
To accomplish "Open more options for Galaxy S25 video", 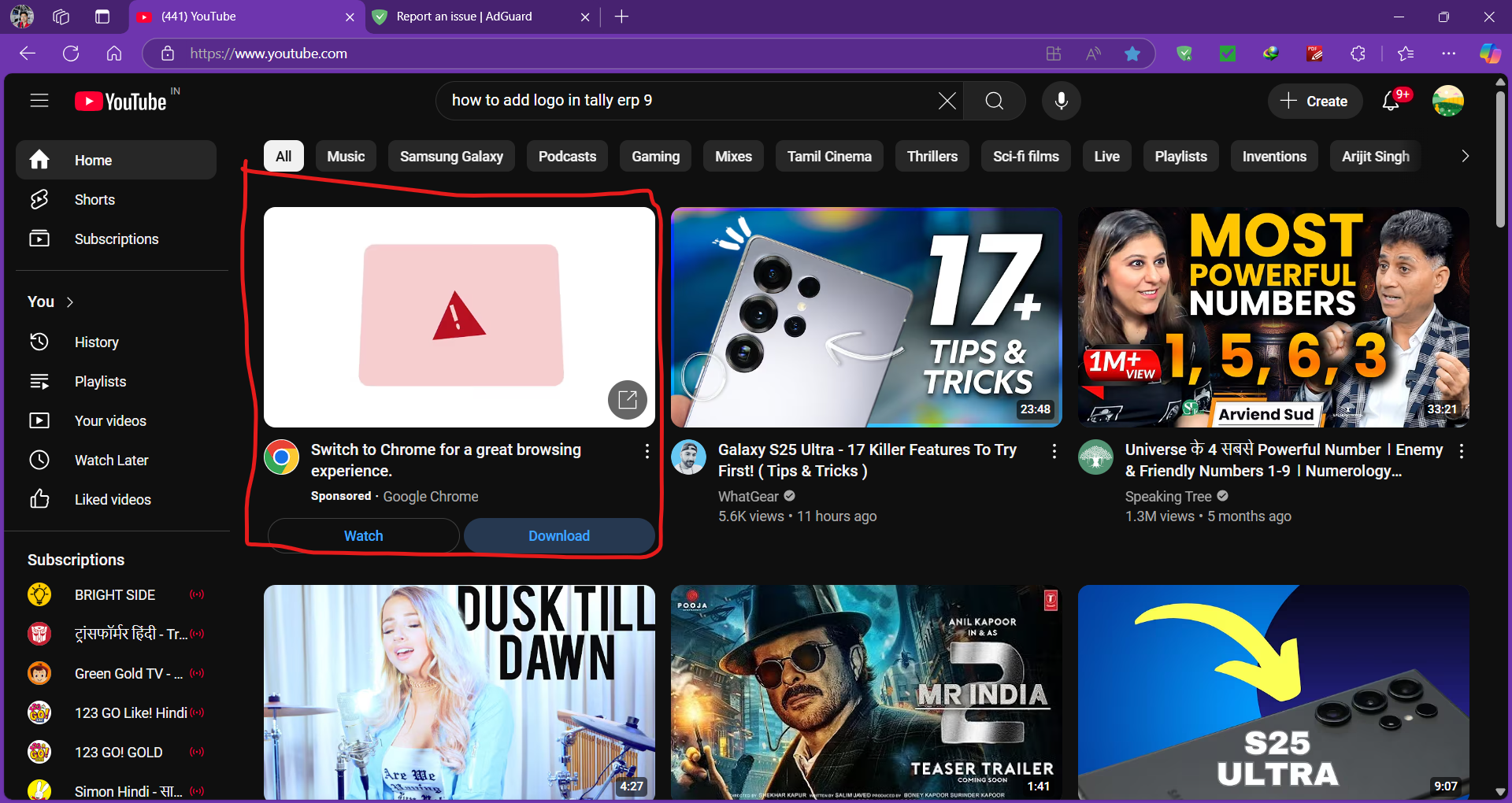I will [x=1054, y=451].
